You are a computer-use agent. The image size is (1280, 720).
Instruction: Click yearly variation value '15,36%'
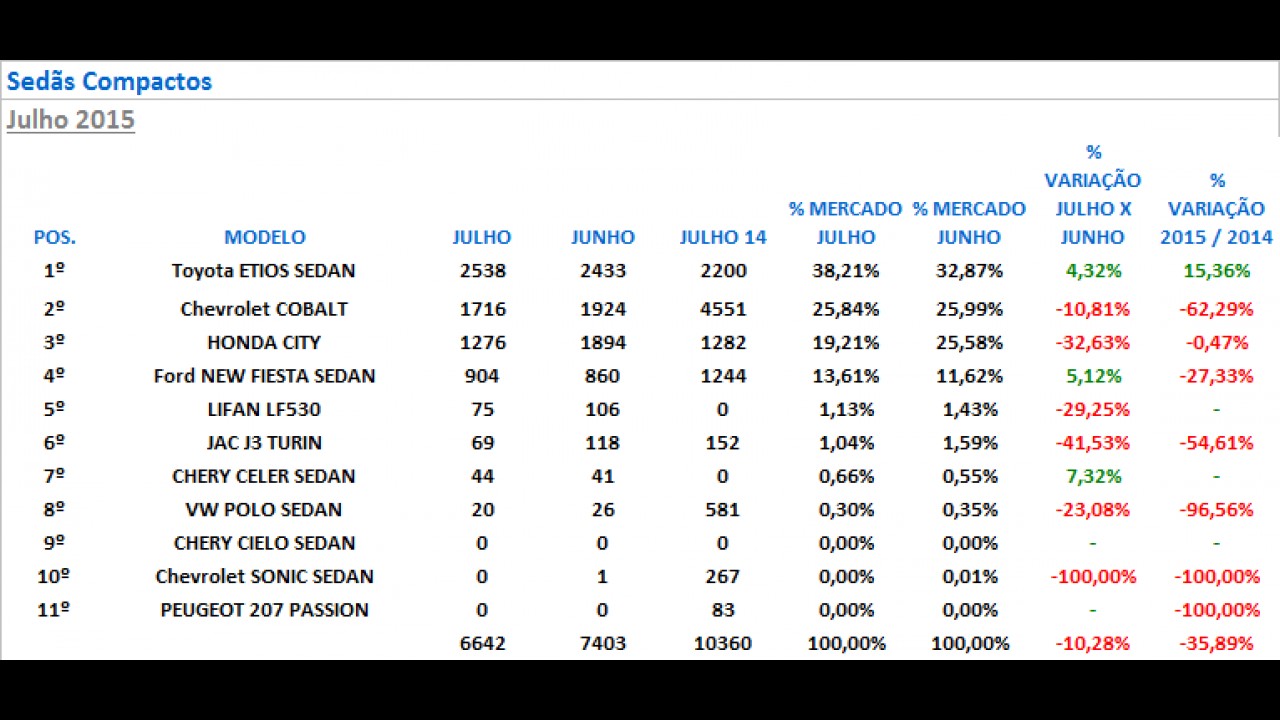coord(1217,271)
